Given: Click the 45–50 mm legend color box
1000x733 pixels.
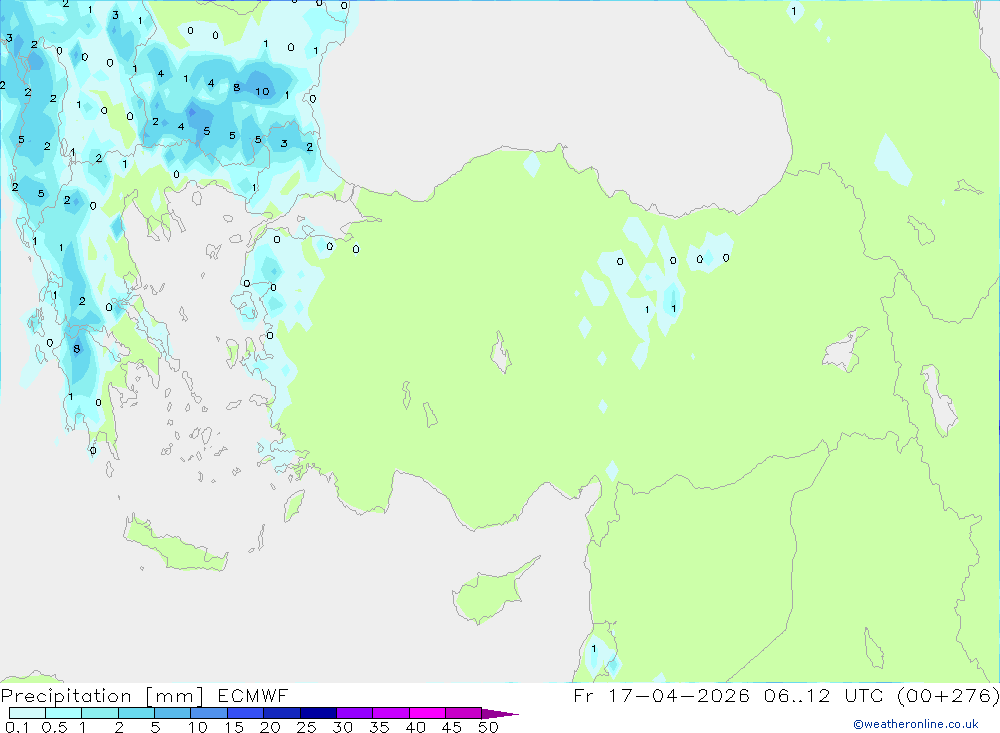Looking at the screenshot, I should [x=463, y=713].
